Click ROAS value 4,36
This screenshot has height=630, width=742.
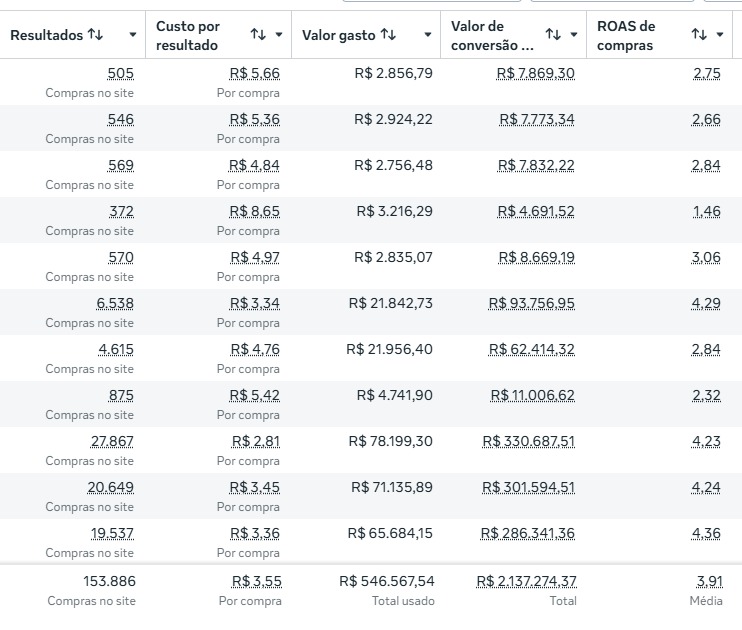point(706,533)
